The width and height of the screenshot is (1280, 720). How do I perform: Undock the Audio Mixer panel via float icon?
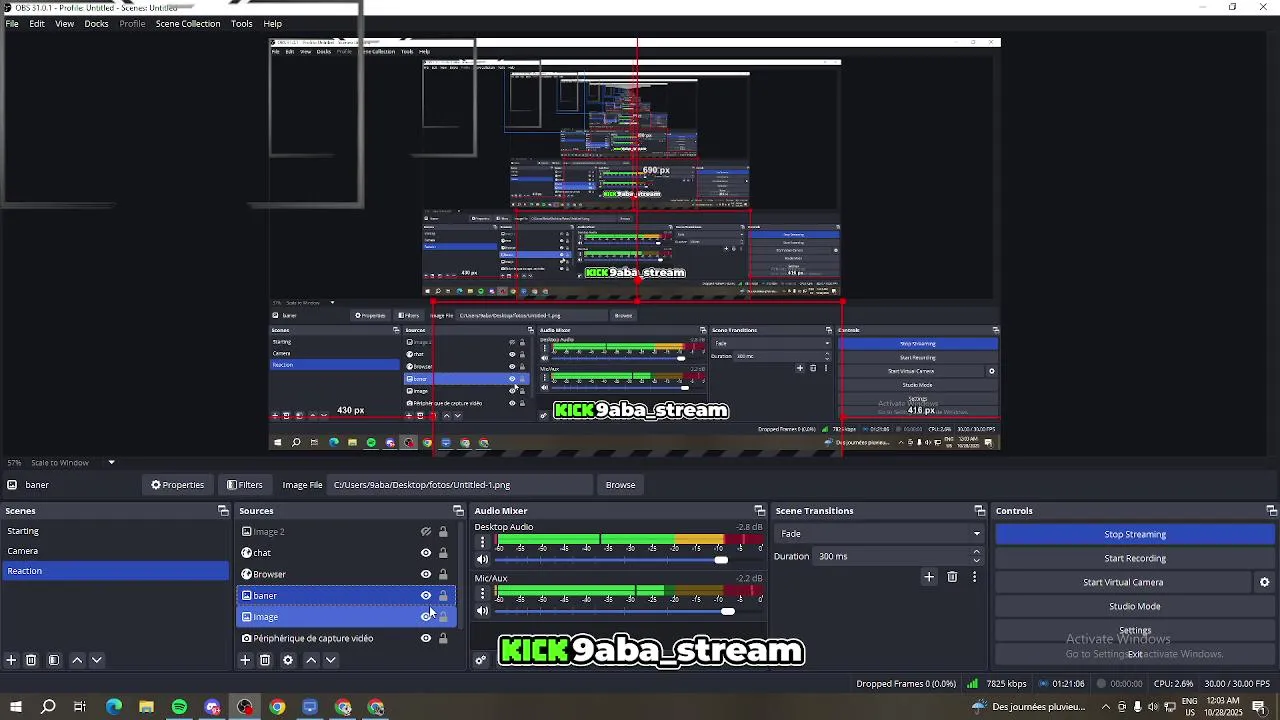point(759,511)
